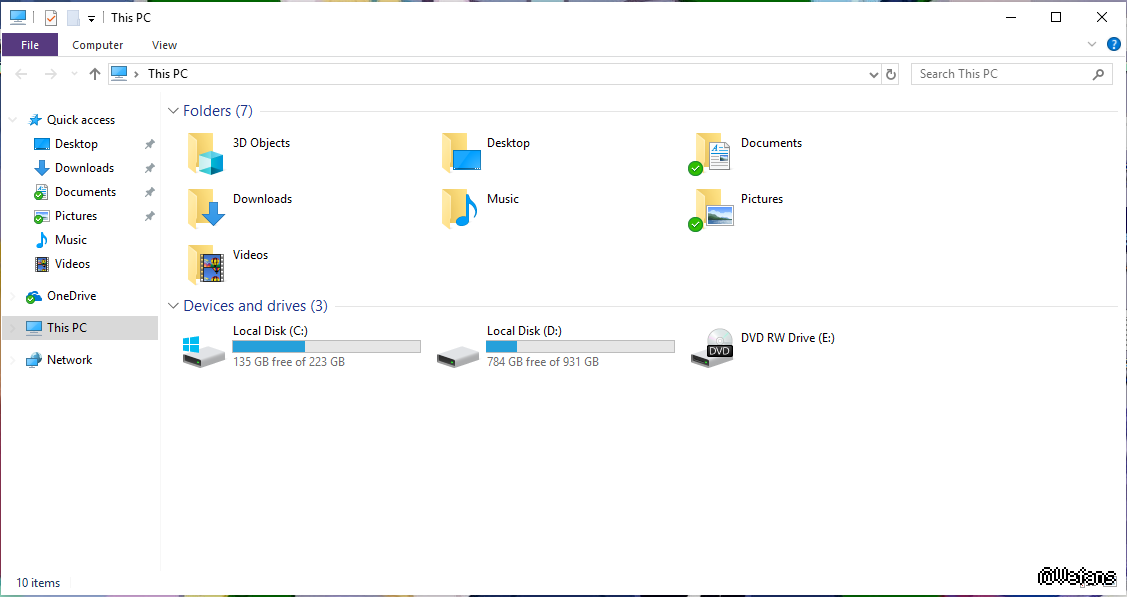Open the View ribbon tab
The image size is (1127, 597).
click(164, 45)
